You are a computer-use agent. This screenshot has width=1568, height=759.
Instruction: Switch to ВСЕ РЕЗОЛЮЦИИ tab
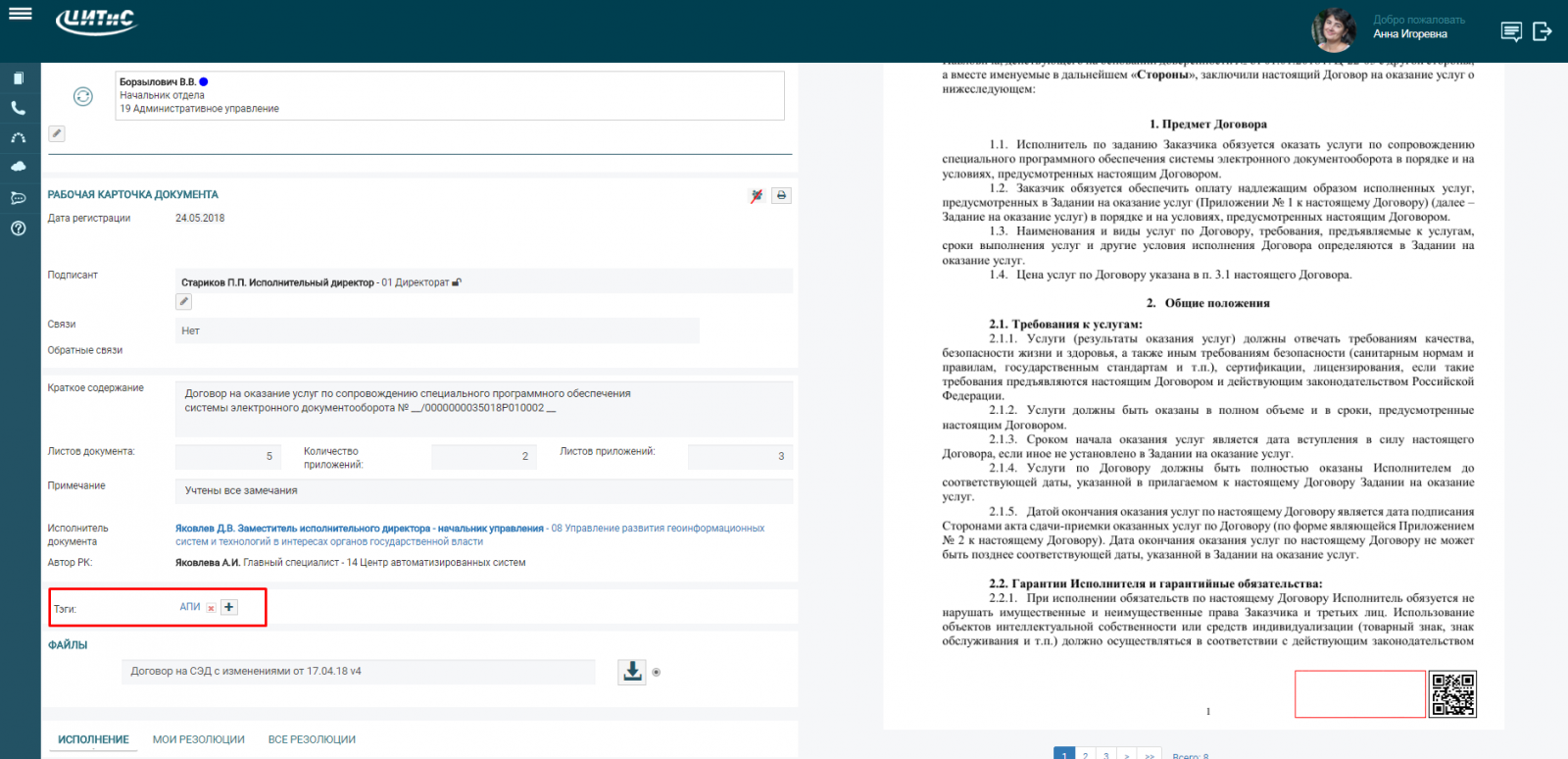[x=312, y=739]
